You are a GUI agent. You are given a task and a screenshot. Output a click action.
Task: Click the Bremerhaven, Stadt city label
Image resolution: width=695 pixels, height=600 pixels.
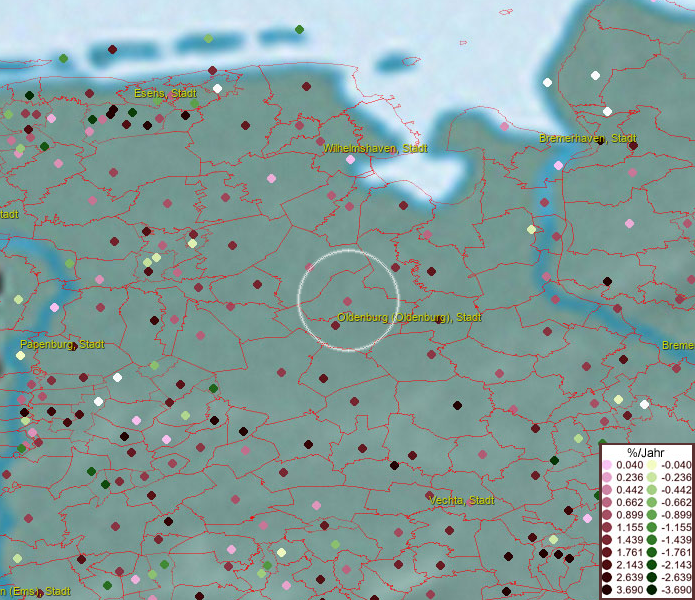[588, 138]
